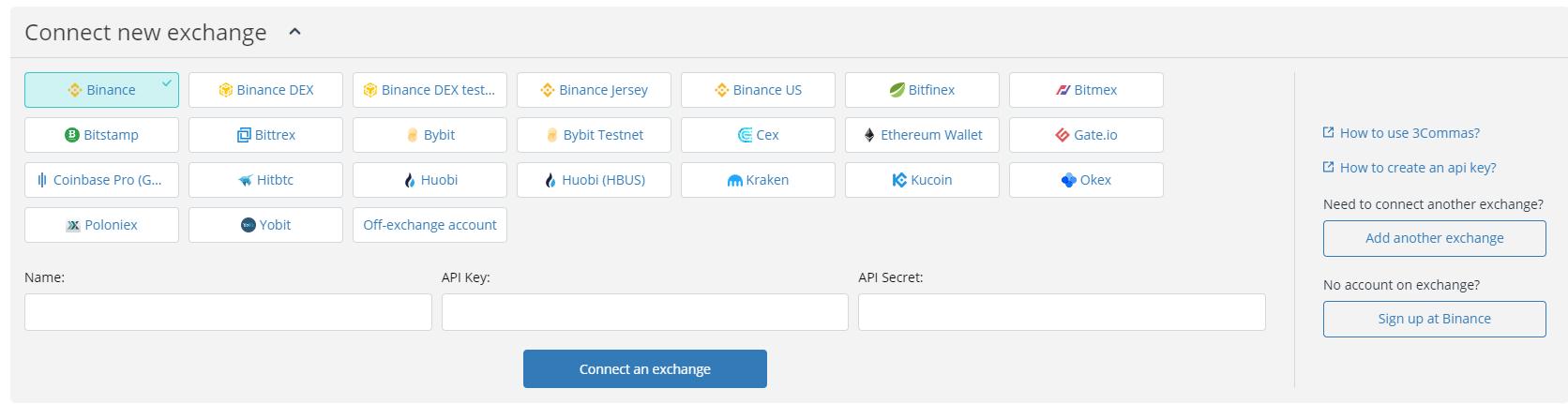Choose the Off-exchange account option

click(430, 225)
